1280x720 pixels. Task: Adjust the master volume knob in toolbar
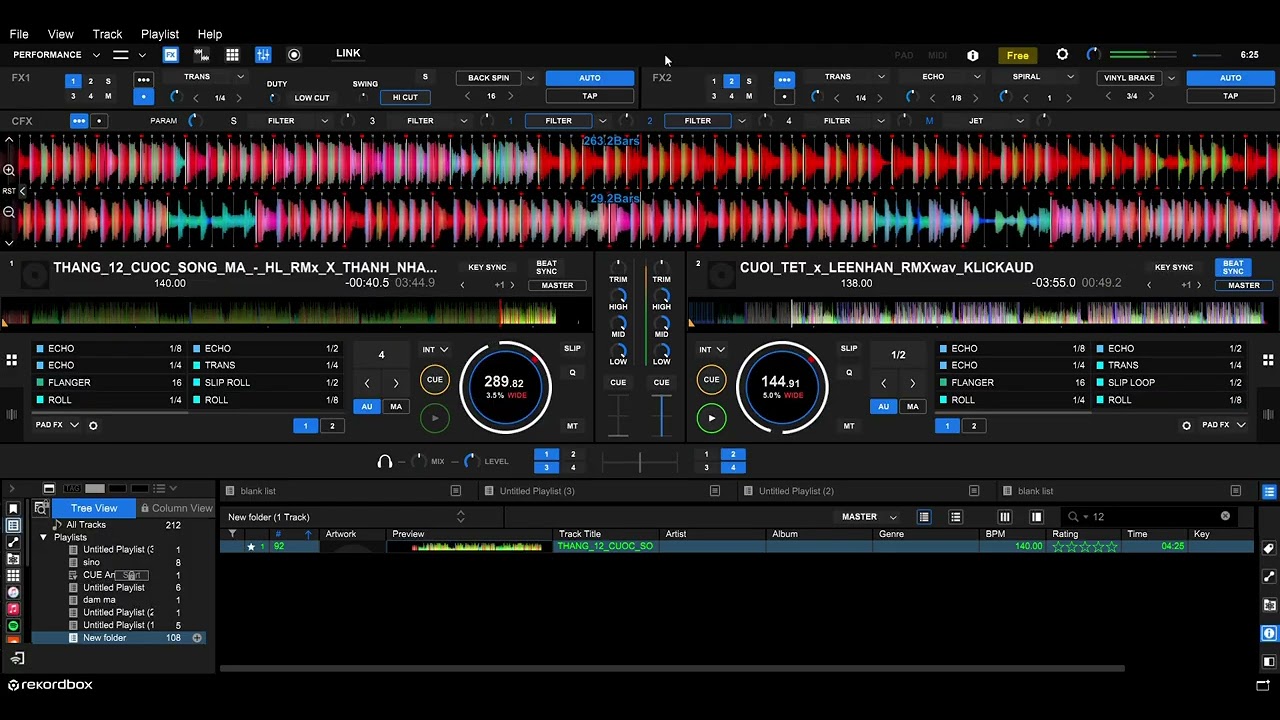1093,55
